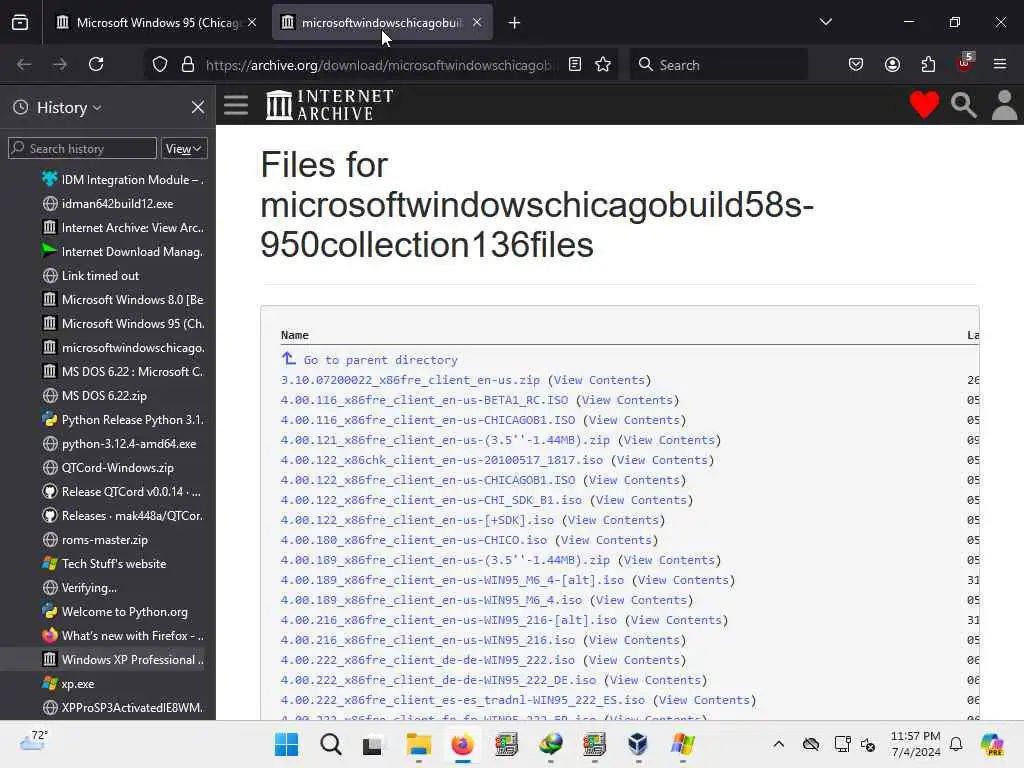Close the Microsoft Windows 95 tab
Screen dimensions: 1024x768
252,22
